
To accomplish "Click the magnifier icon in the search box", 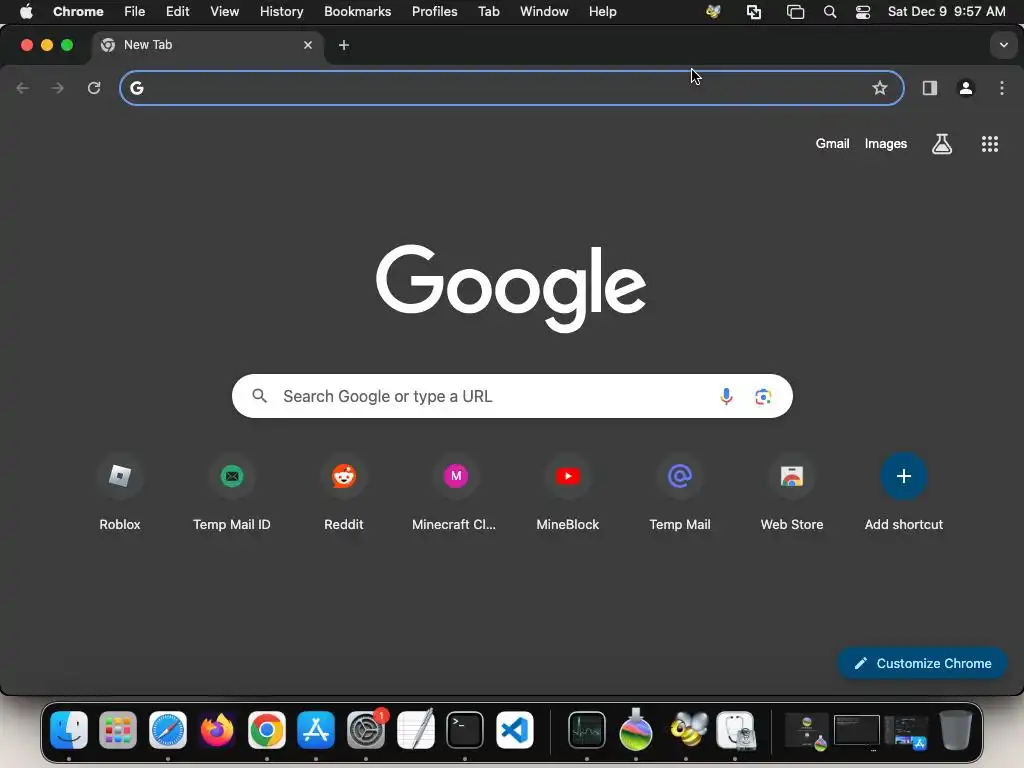I will click(260, 396).
